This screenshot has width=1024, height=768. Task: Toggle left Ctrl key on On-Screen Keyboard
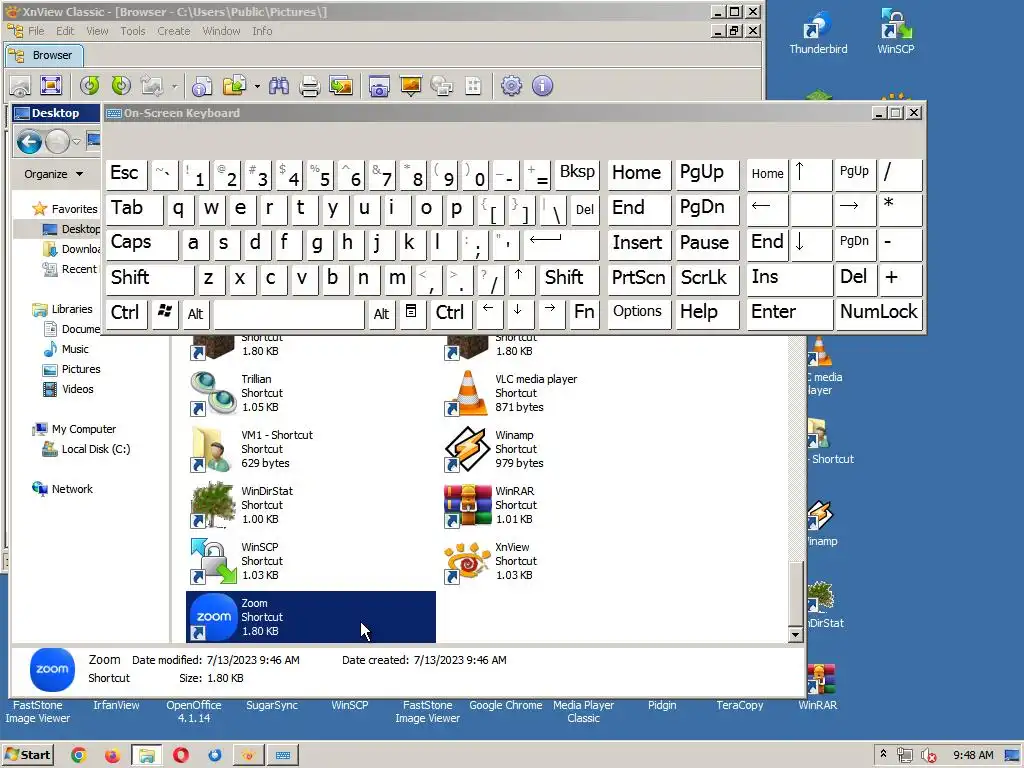coord(126,313)
